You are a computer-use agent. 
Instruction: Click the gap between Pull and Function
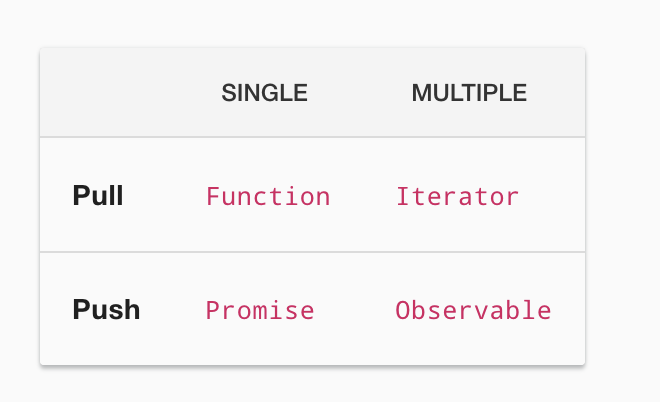(164, 196)
